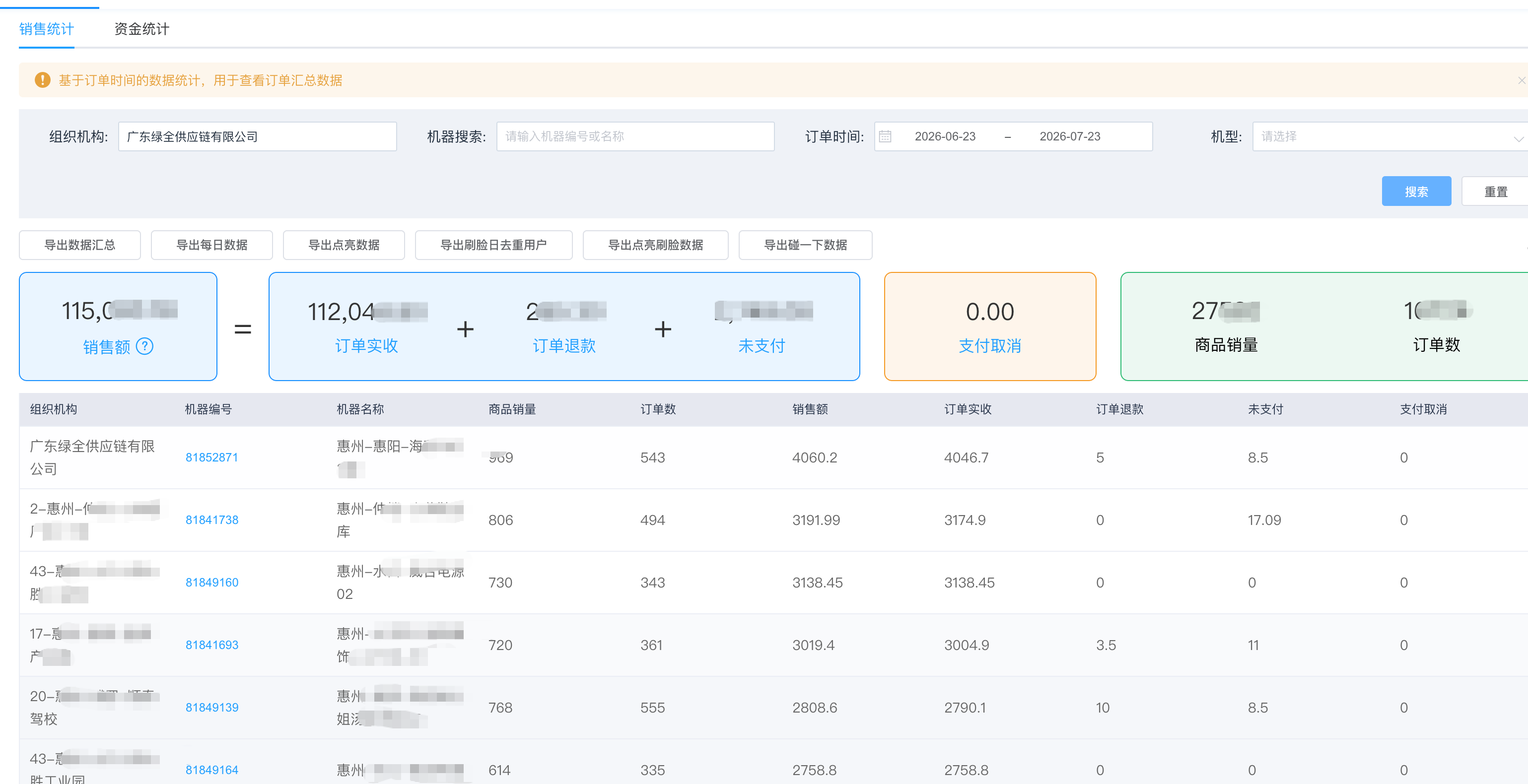Image resolution: width=1528 pixels, height=784 pixels.
Task: Click sales amount cell 4060.2
Action: coord(815,457)
